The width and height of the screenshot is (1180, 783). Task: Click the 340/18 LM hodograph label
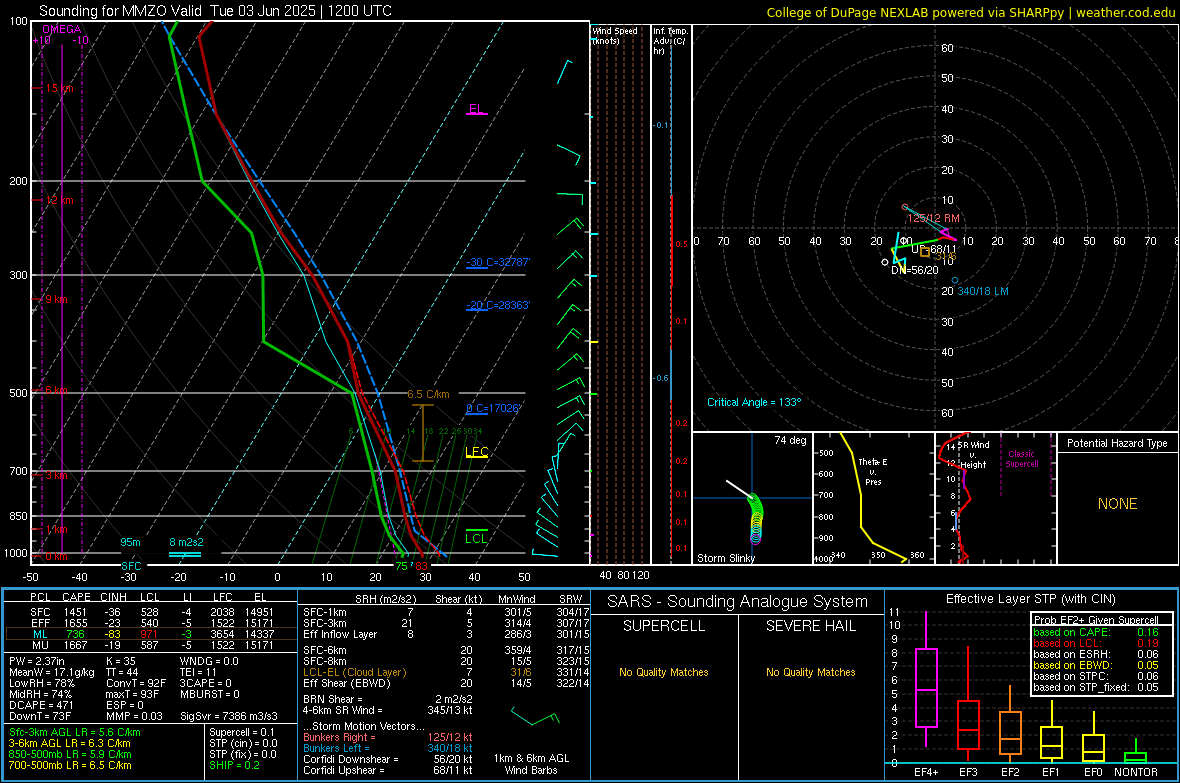[x=983, y=291]
